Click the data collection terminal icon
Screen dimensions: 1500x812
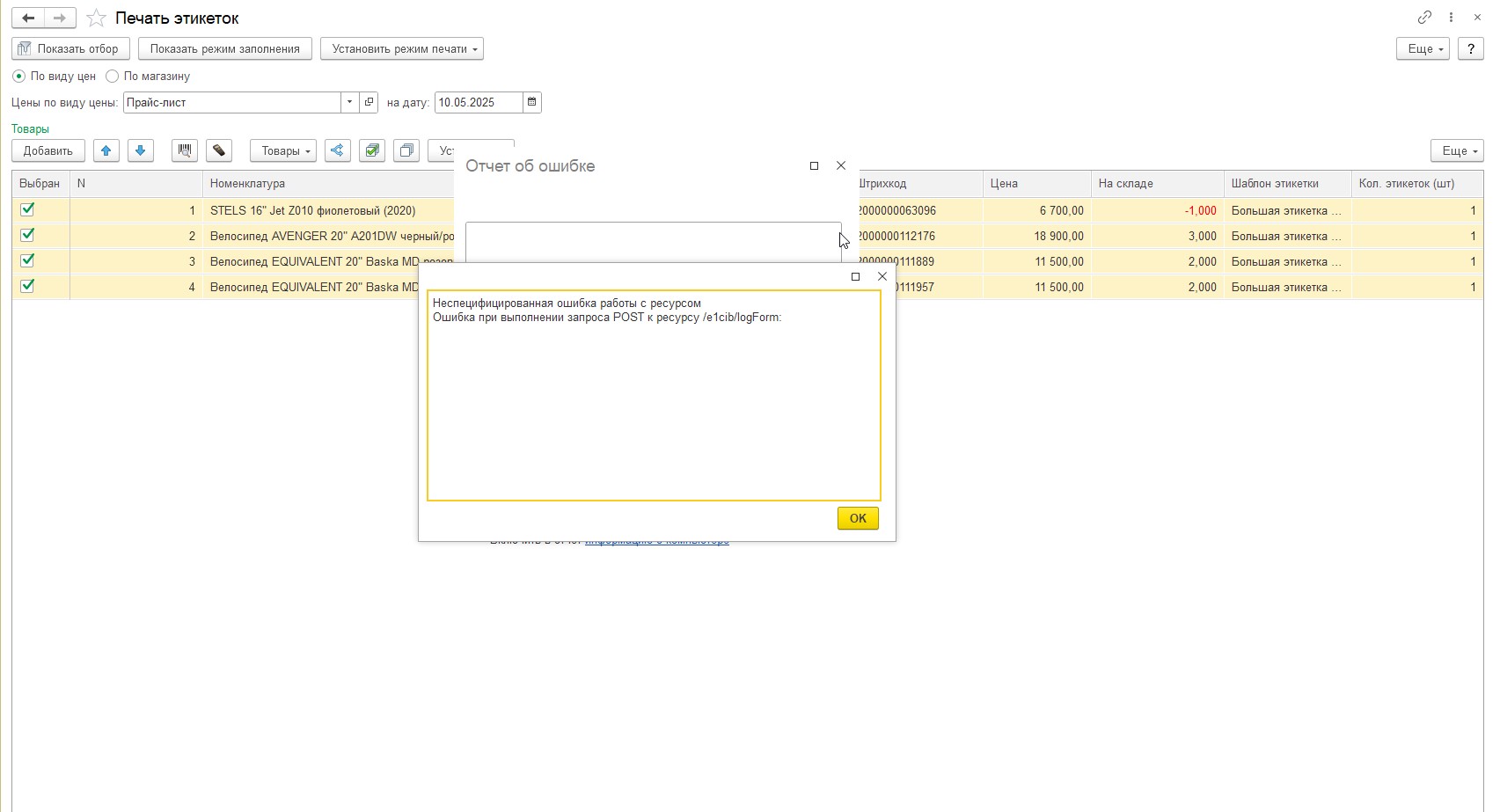coord(219,150)
